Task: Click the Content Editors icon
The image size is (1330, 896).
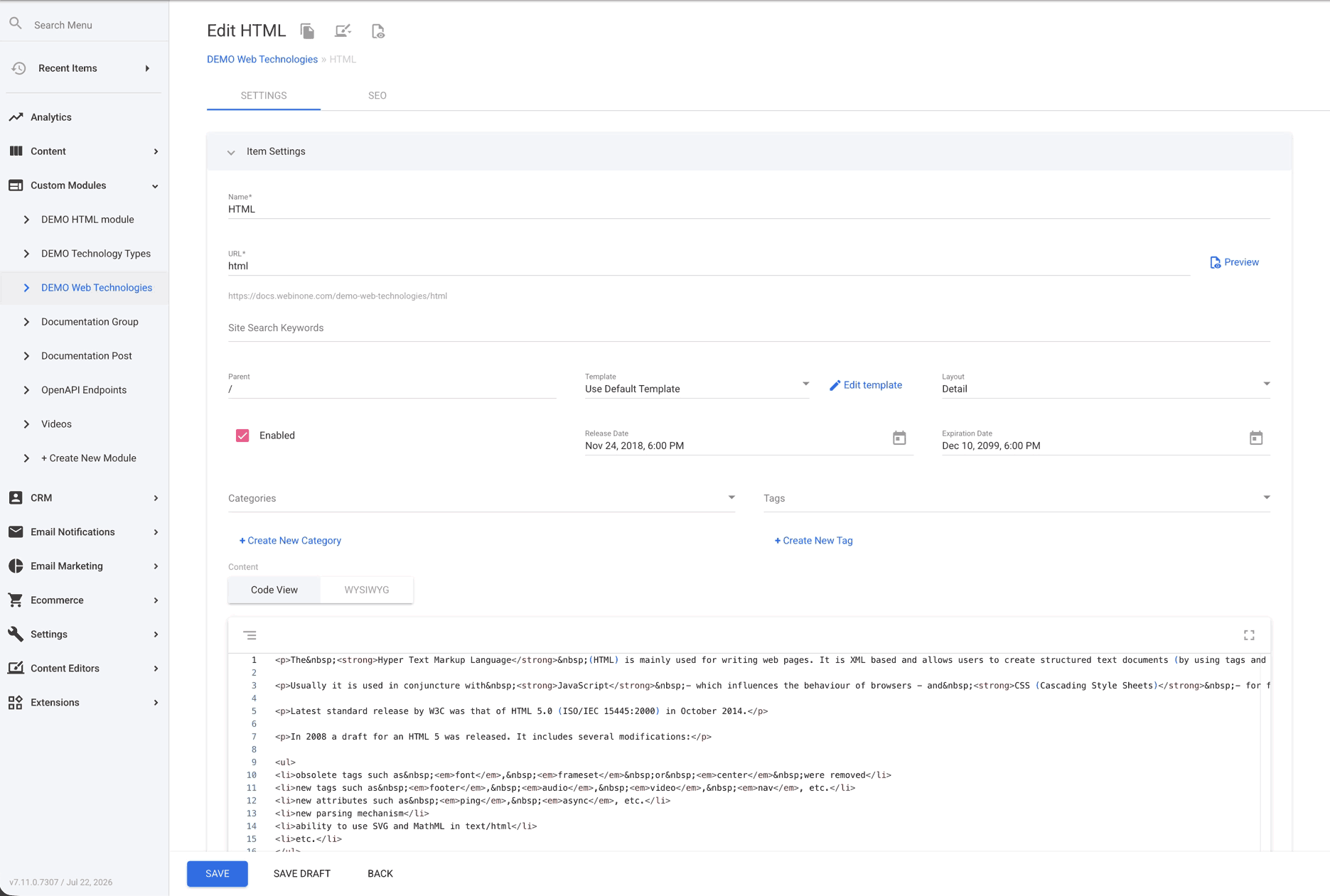Action: (16, 669)
